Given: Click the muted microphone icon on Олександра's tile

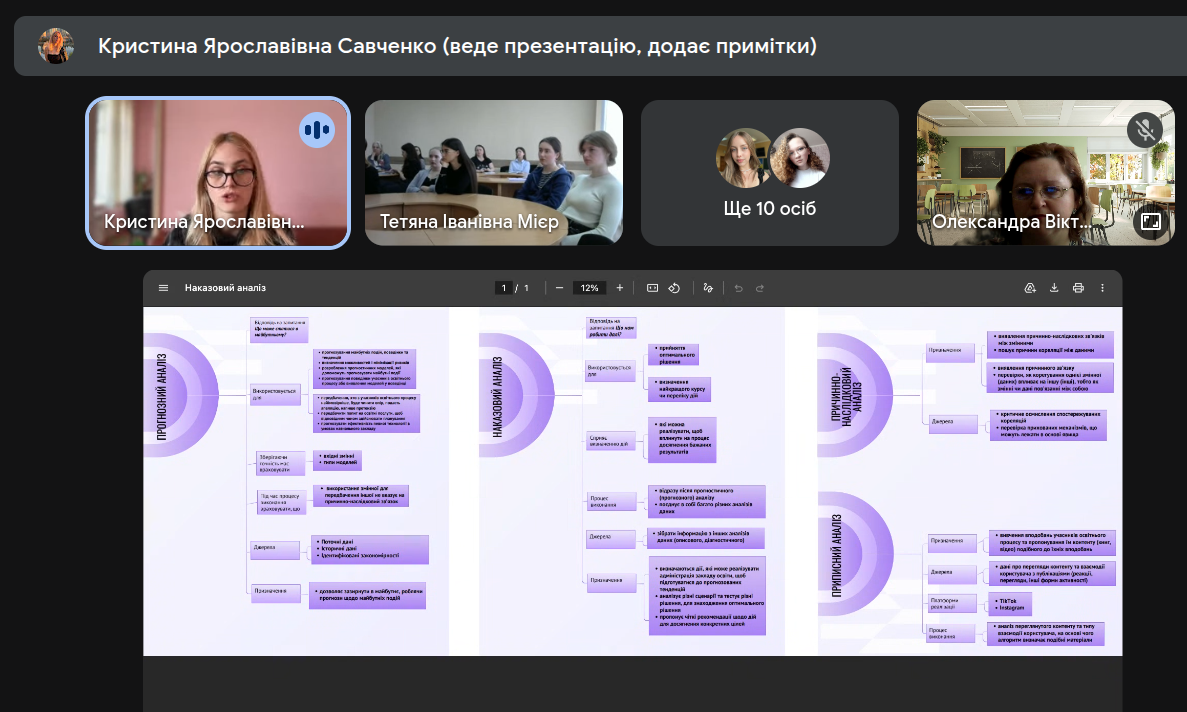Looking at the screenshot, I should (x=1145, y=129).
